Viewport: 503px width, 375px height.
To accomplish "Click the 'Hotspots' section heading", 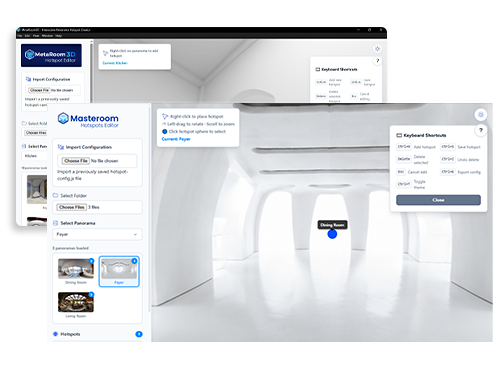I will pyautogui.click(x=70, y=334).
